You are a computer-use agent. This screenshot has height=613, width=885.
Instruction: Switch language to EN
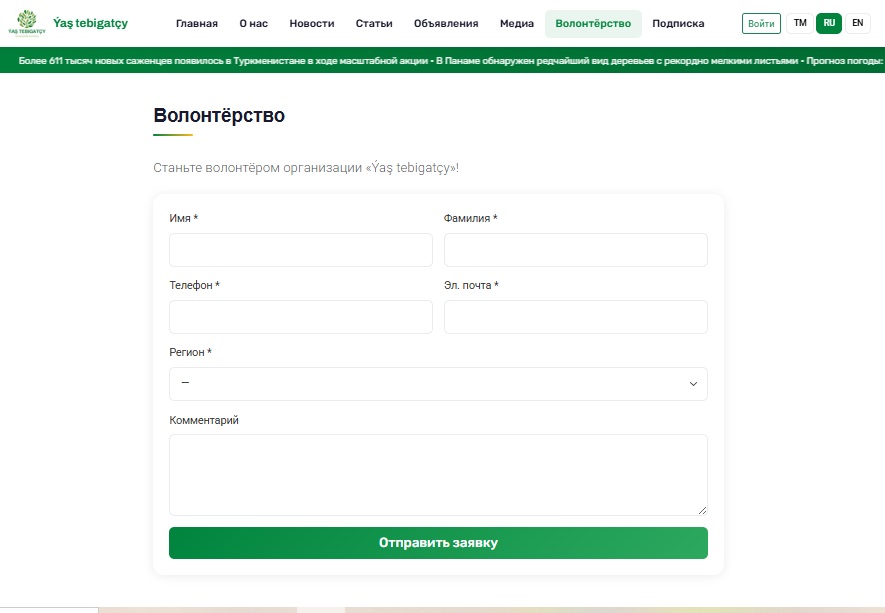click(857, 23)
